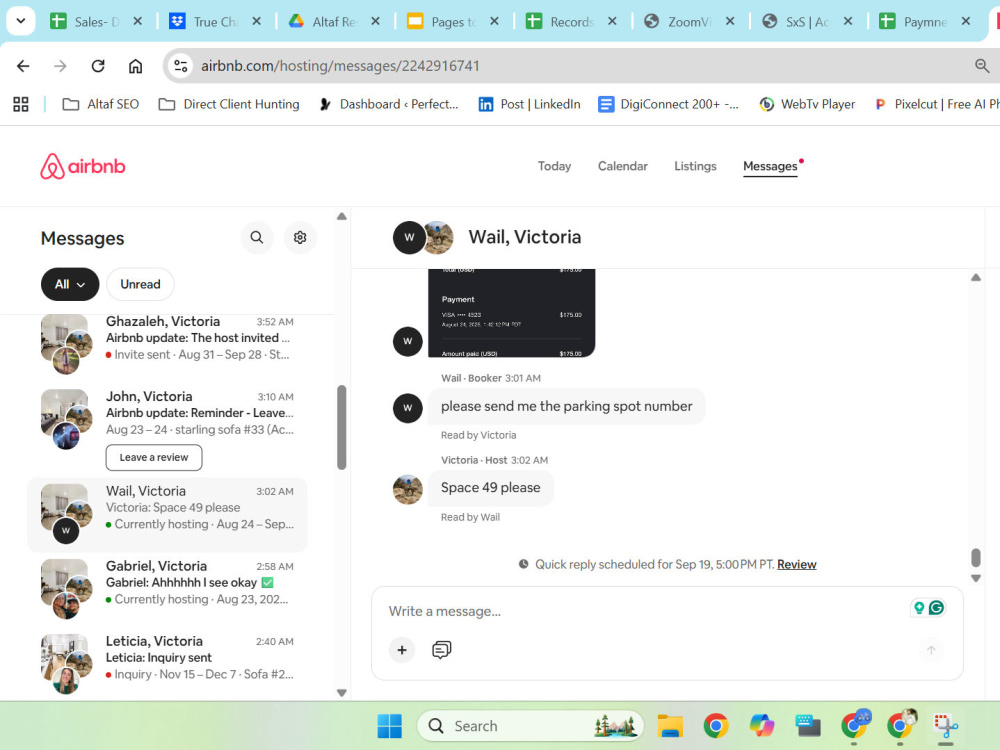Go back with browser back arrow

24,66
